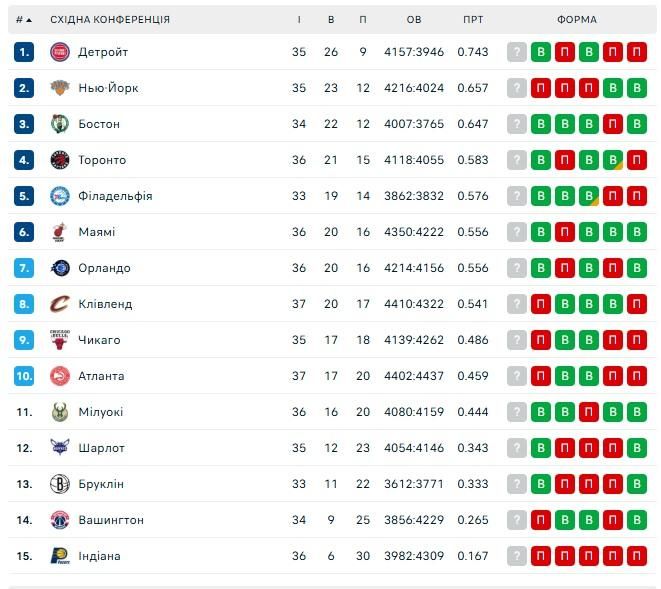Click the New York Knicks logo
This screenshot has height=589, width=661.
(60, 88)
